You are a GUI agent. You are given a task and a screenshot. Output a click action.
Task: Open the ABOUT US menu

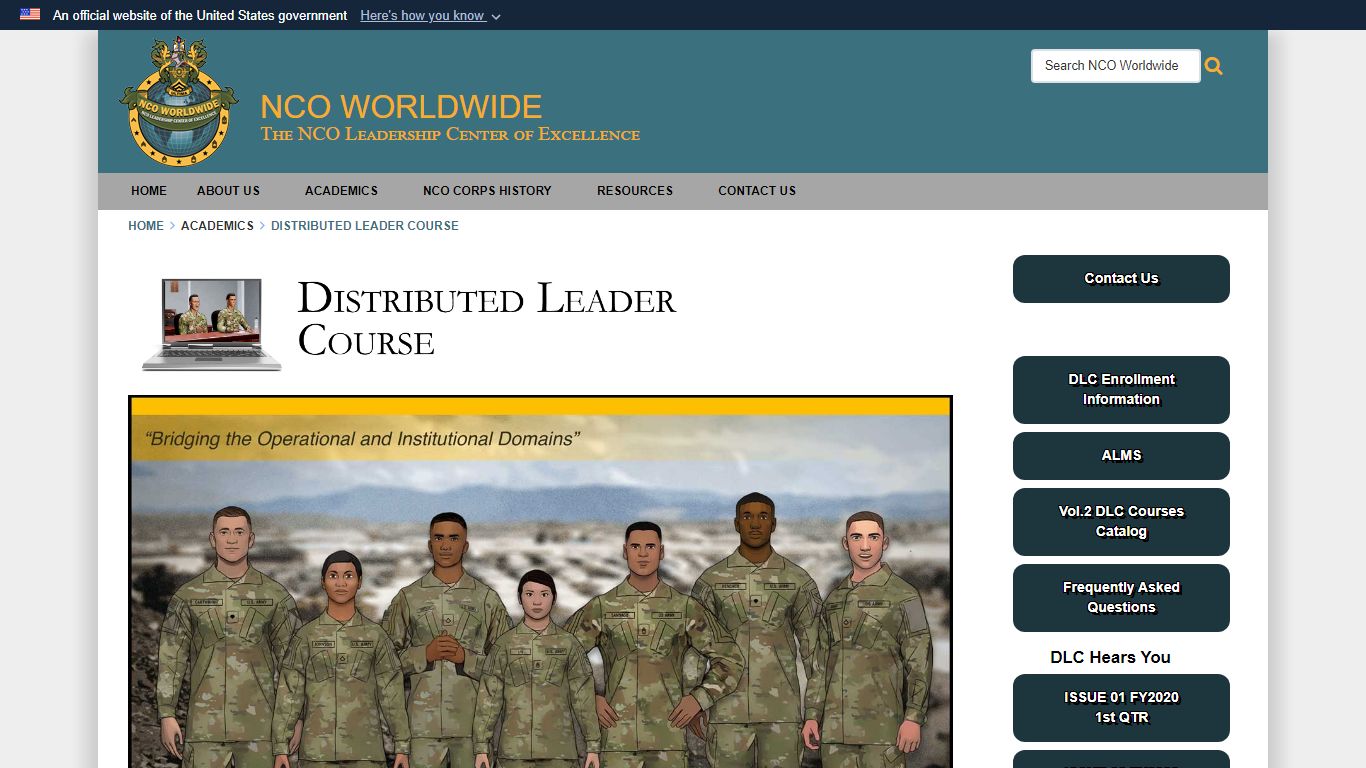228,191
